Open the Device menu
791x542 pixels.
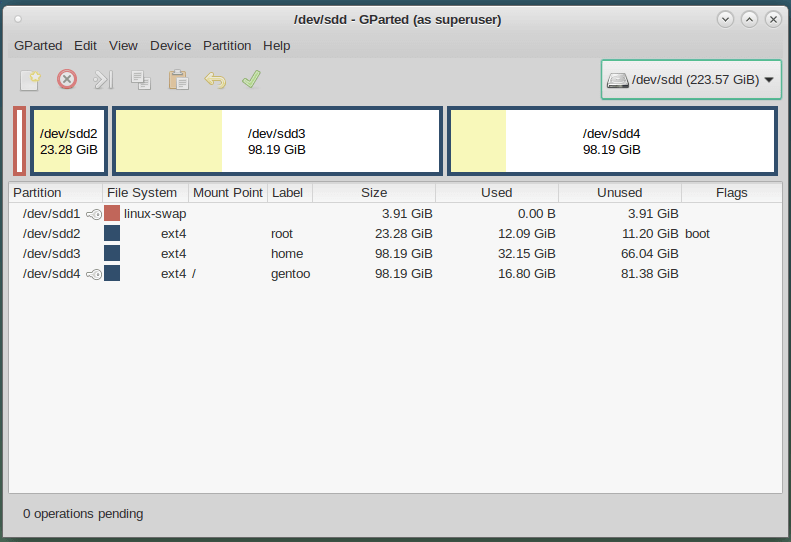click(170, 45)
